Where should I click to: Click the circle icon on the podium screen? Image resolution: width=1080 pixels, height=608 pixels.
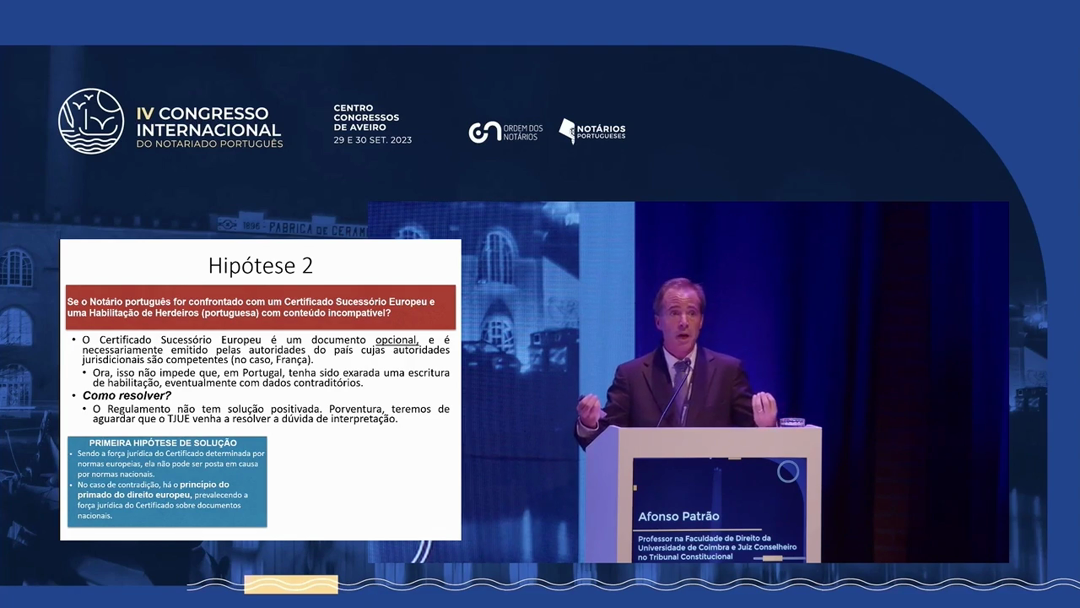788,471
